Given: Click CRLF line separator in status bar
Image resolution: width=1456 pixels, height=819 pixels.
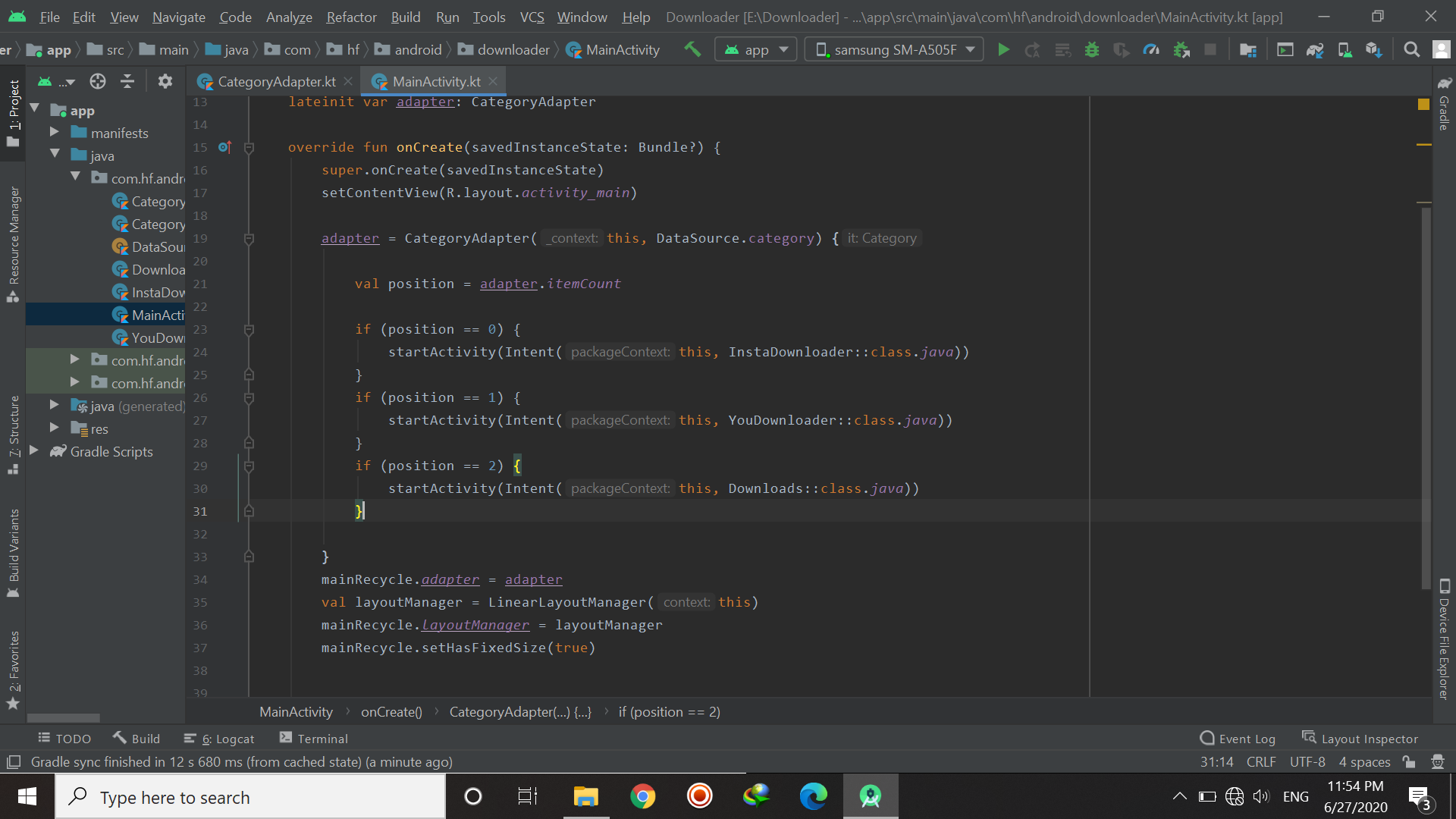Looking at the screenshot, I should click(x=1261, y=761).
